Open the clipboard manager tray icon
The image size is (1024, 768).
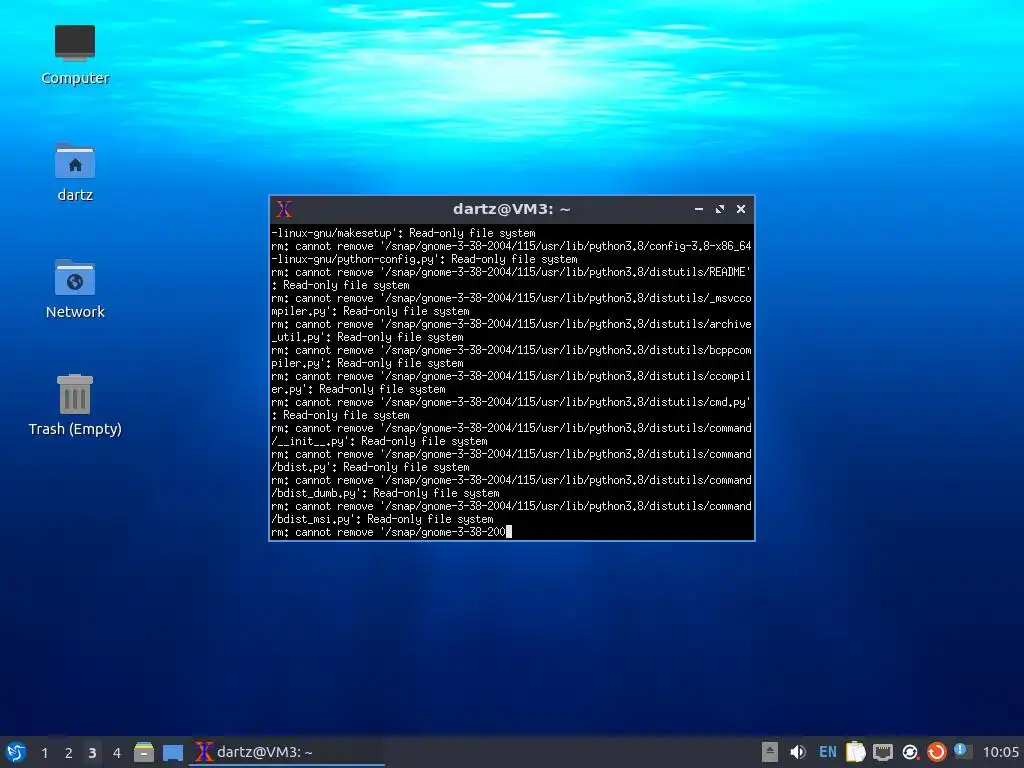[856, 752]
